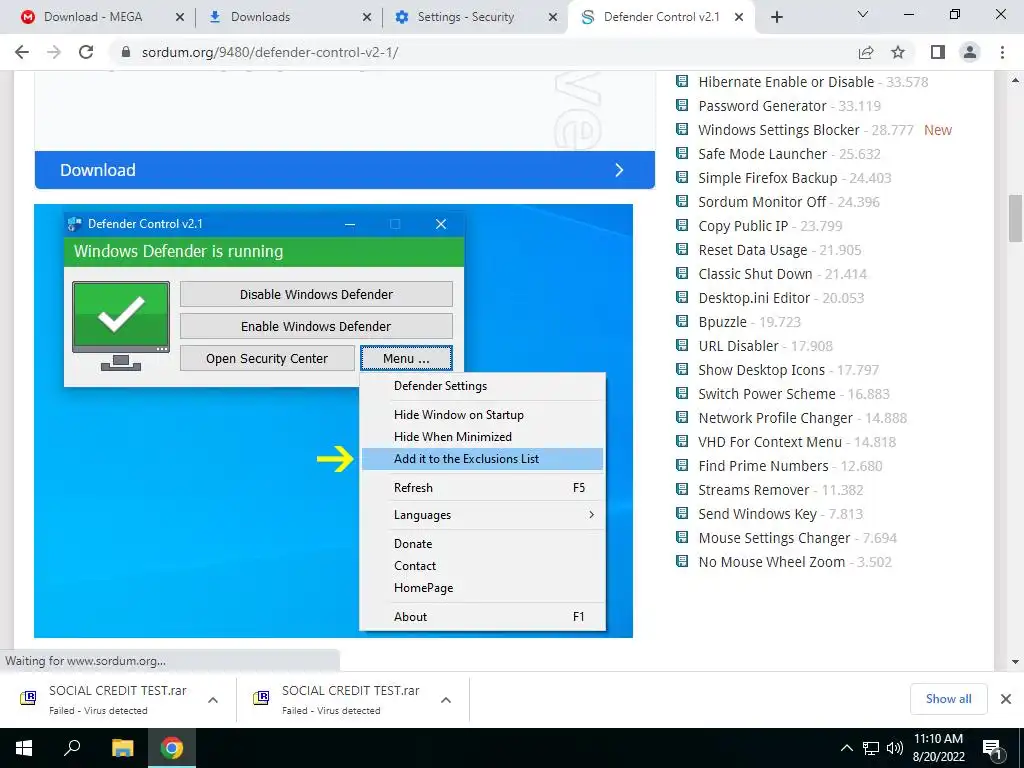Open the No Mouse Wheel Zoom link
Image resolution: width=1024 pixels, height=768 pixels.
771,562
